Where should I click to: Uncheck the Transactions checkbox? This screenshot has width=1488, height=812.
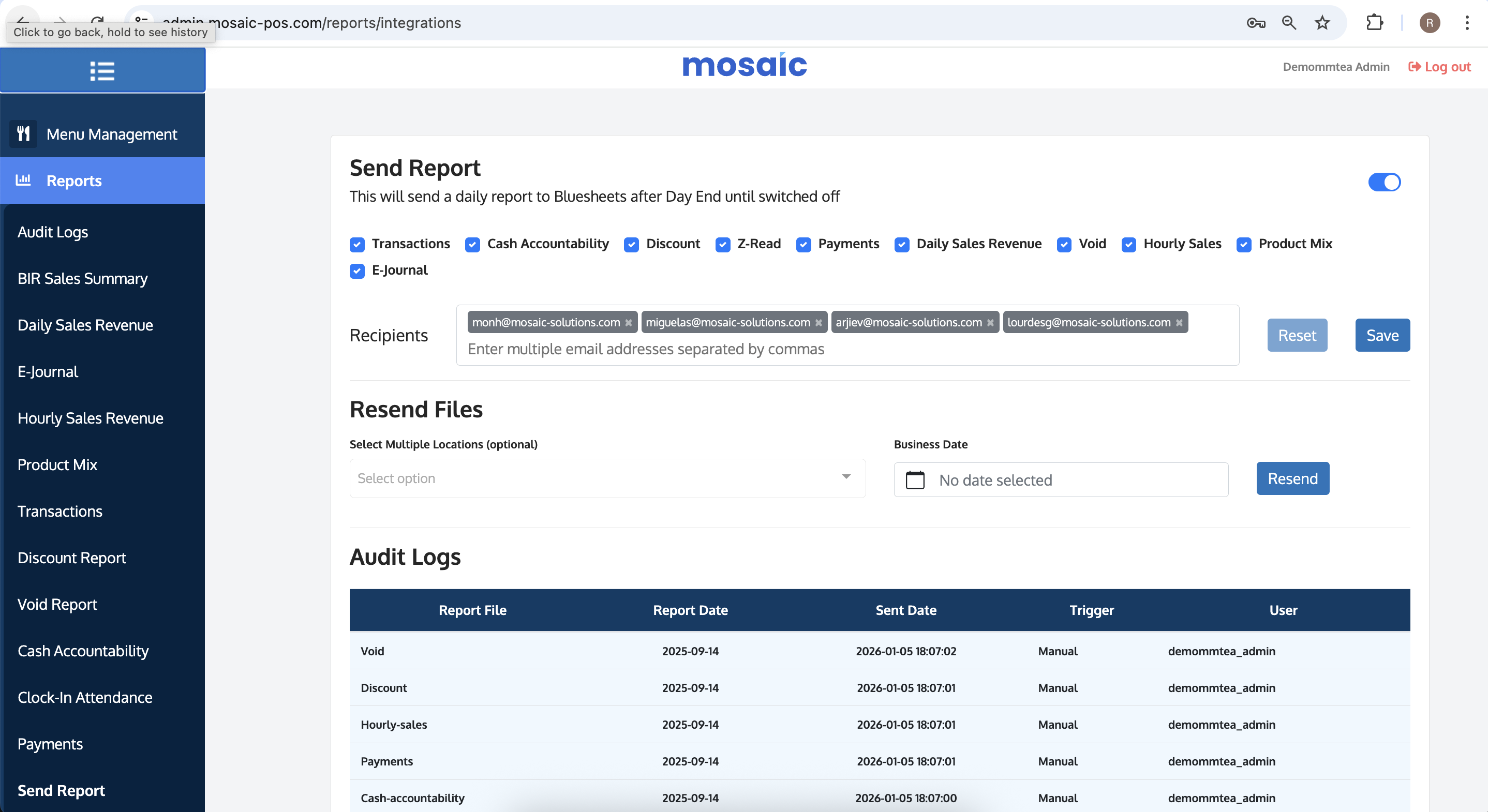pyautogui.click(x=357, y=244)
